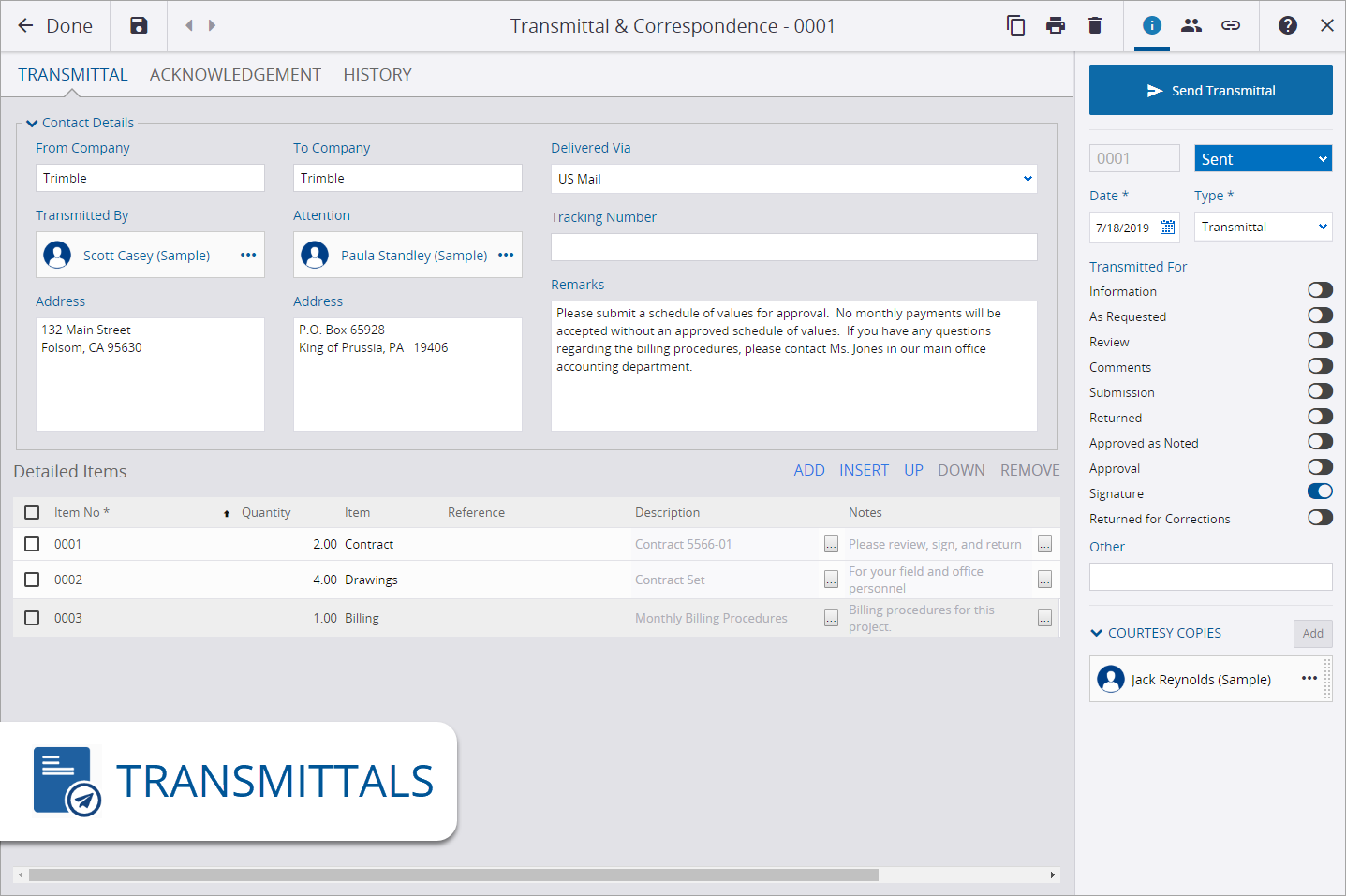1346x896 pixels.
Task: Click the Done back arrow button
Action: 55,25
